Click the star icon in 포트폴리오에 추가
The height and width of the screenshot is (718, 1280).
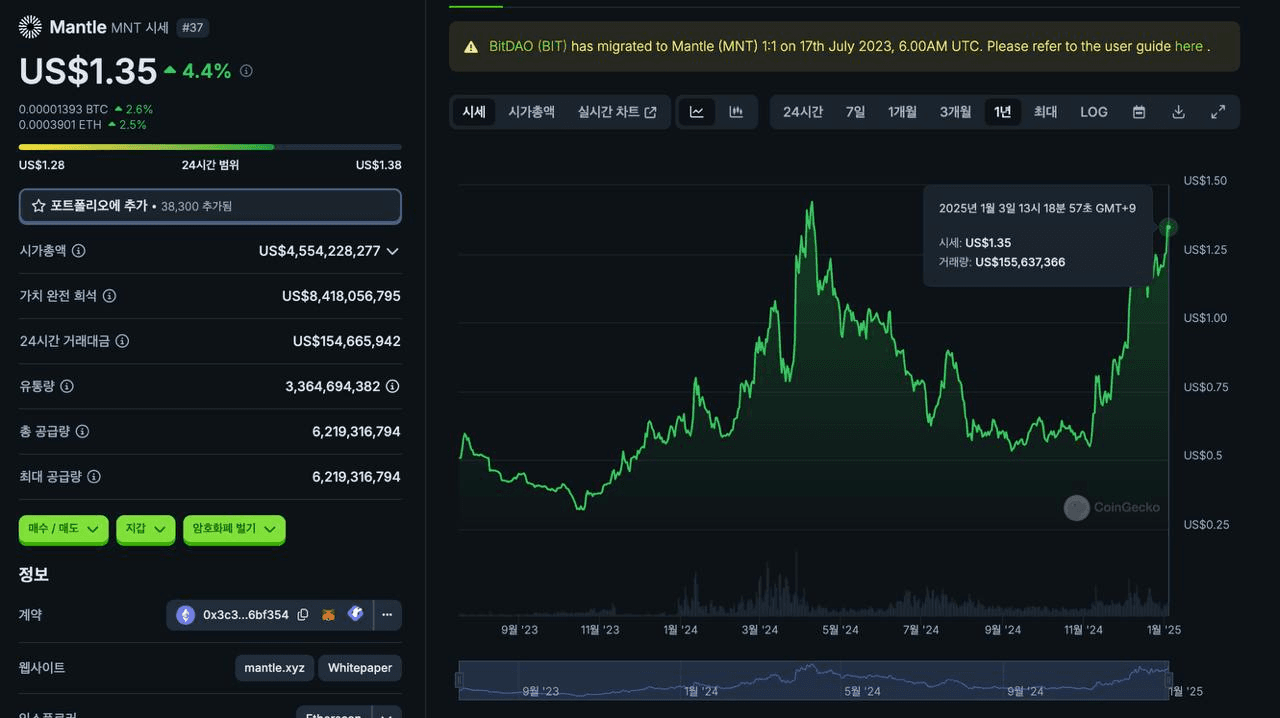[39, 206]
